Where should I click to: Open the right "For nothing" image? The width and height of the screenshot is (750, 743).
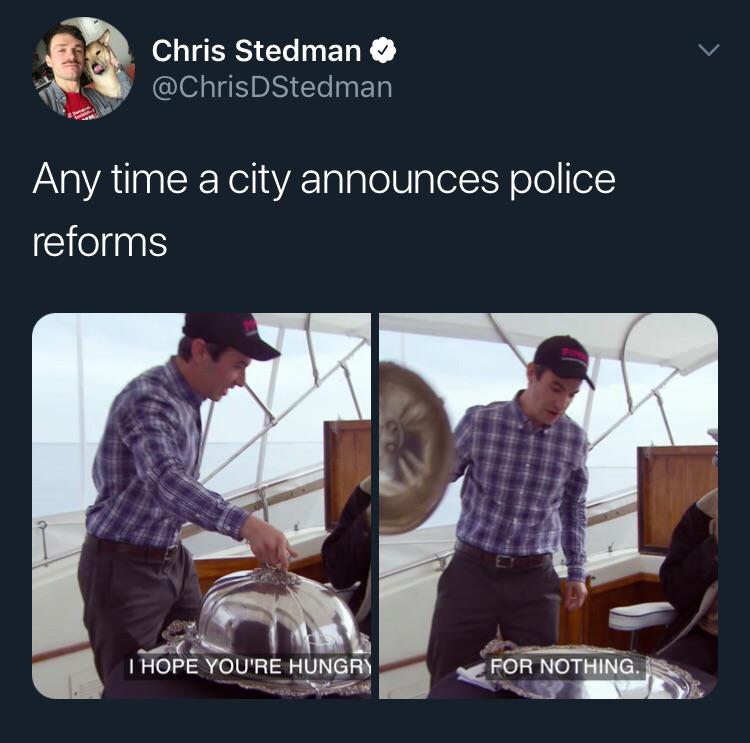[548, 506]
